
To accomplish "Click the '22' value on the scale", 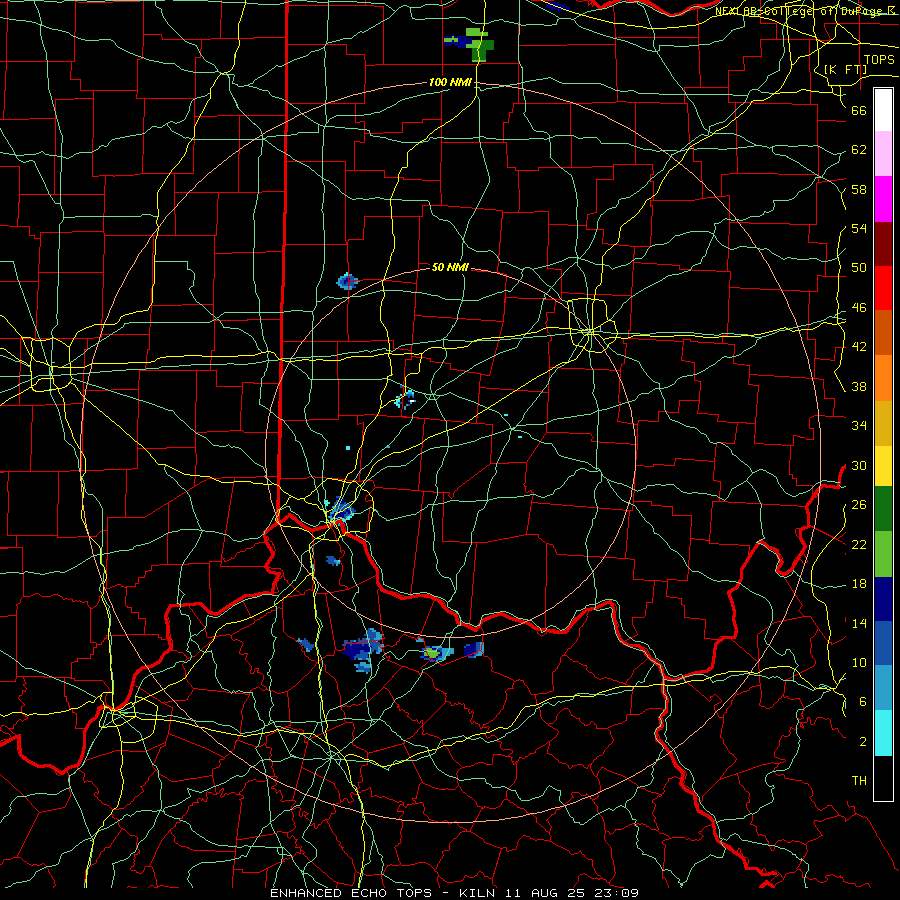I will click(x=859, y=545).
